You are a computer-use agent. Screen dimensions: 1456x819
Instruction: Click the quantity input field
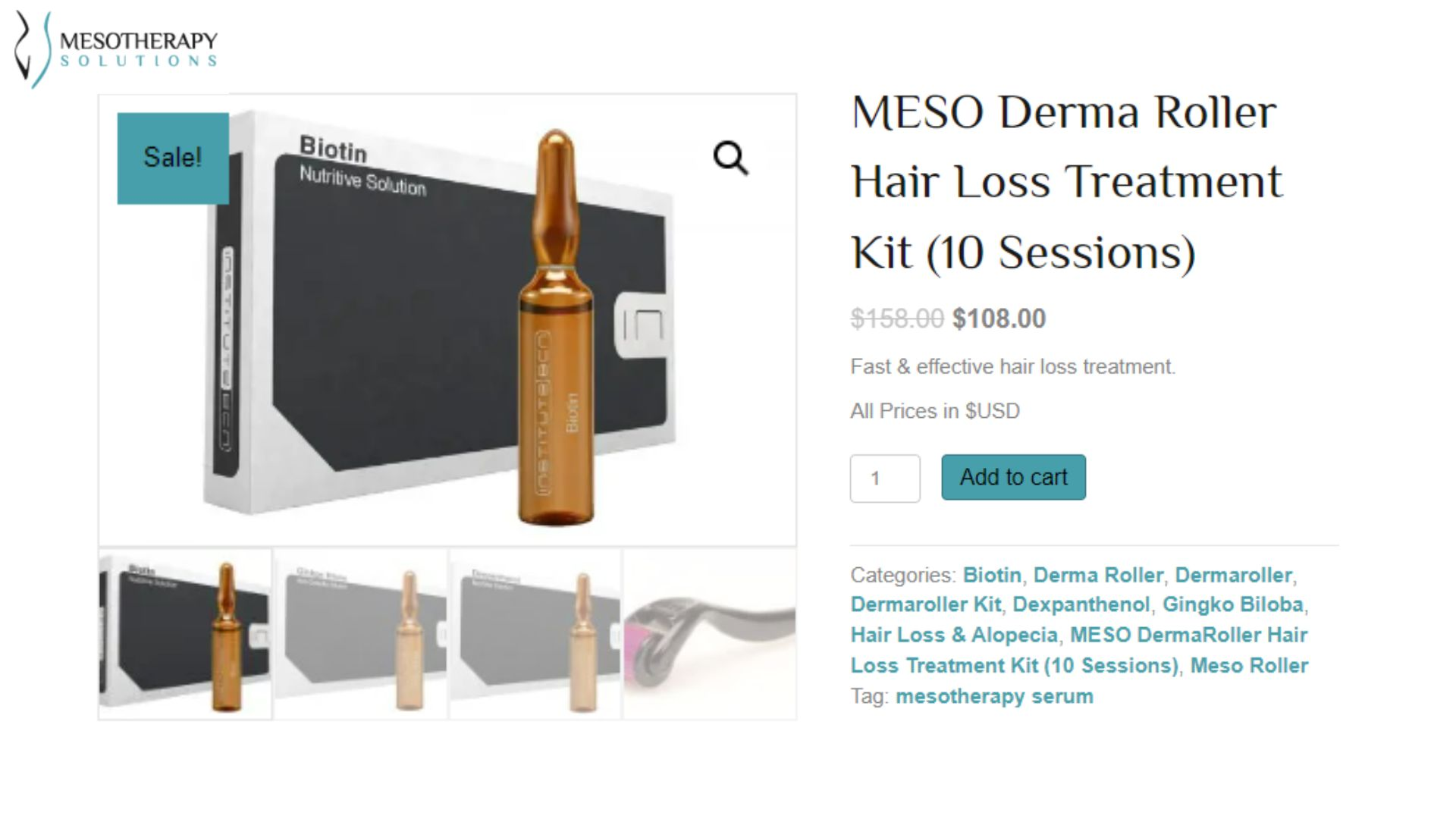[885, 479]
